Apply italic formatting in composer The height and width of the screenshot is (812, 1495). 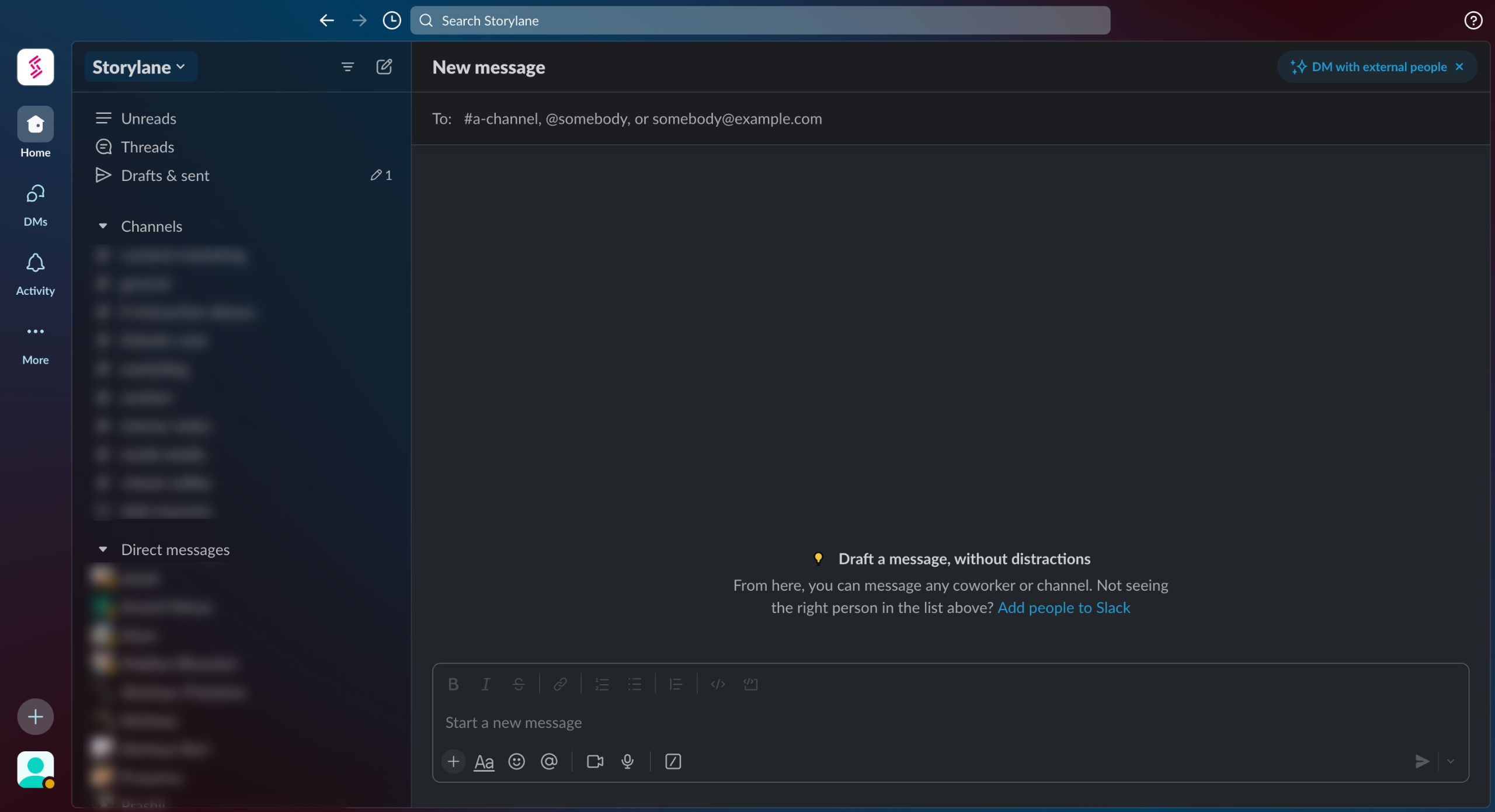485,684
